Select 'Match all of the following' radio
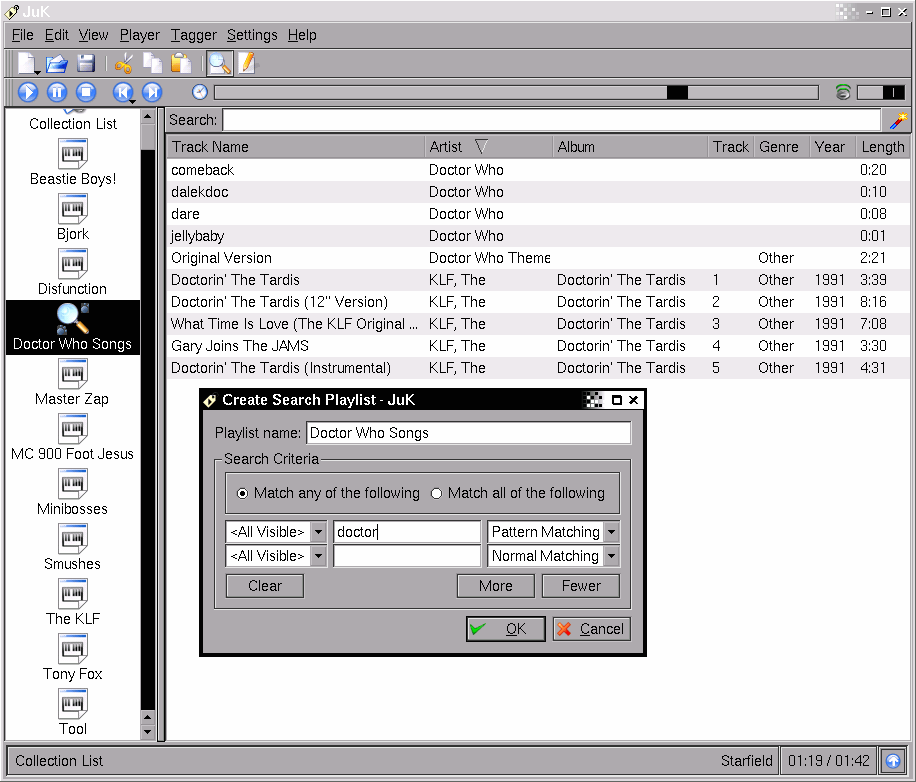916x782 pixels. (x=436, y=493)
